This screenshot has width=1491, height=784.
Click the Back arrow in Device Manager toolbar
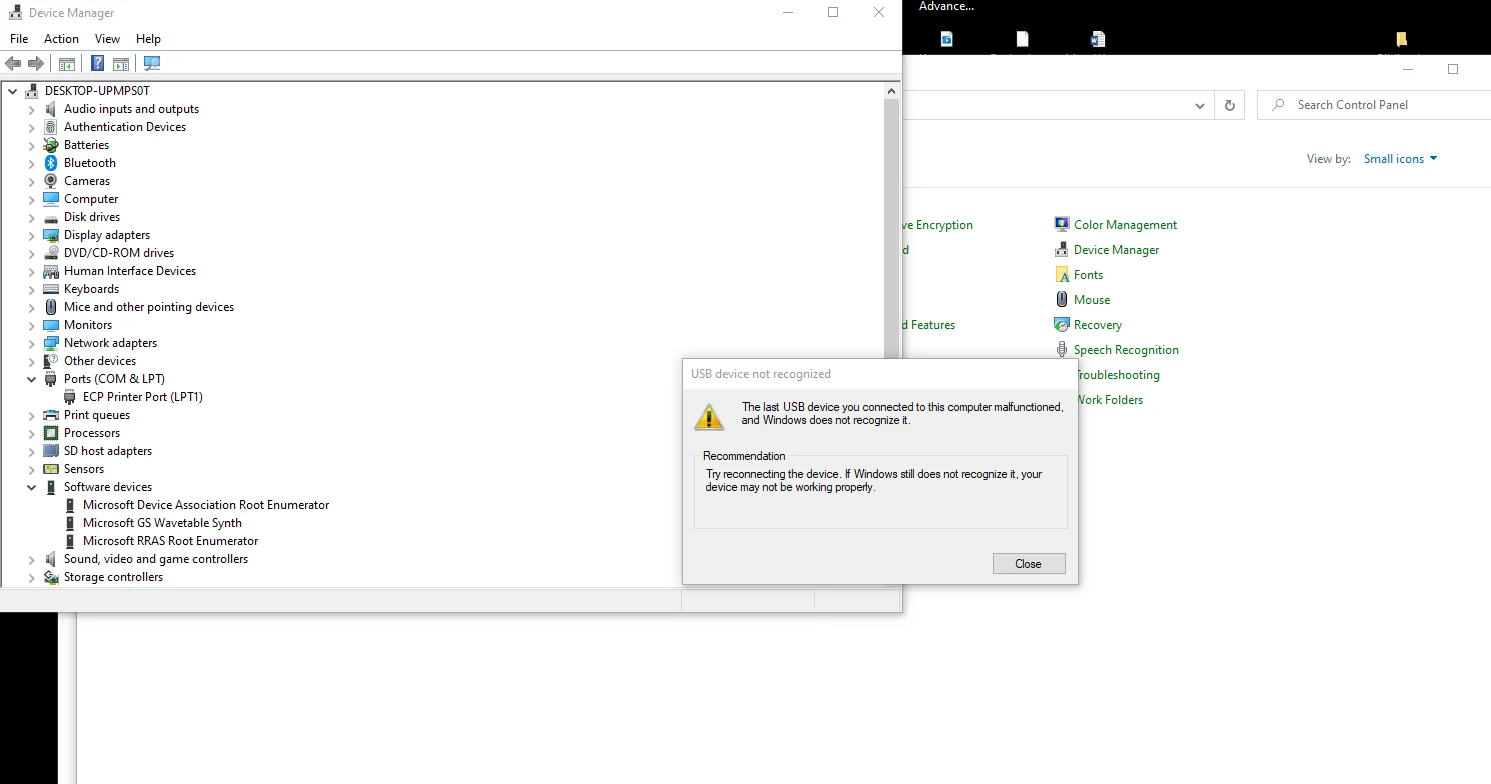coord(13,64)
